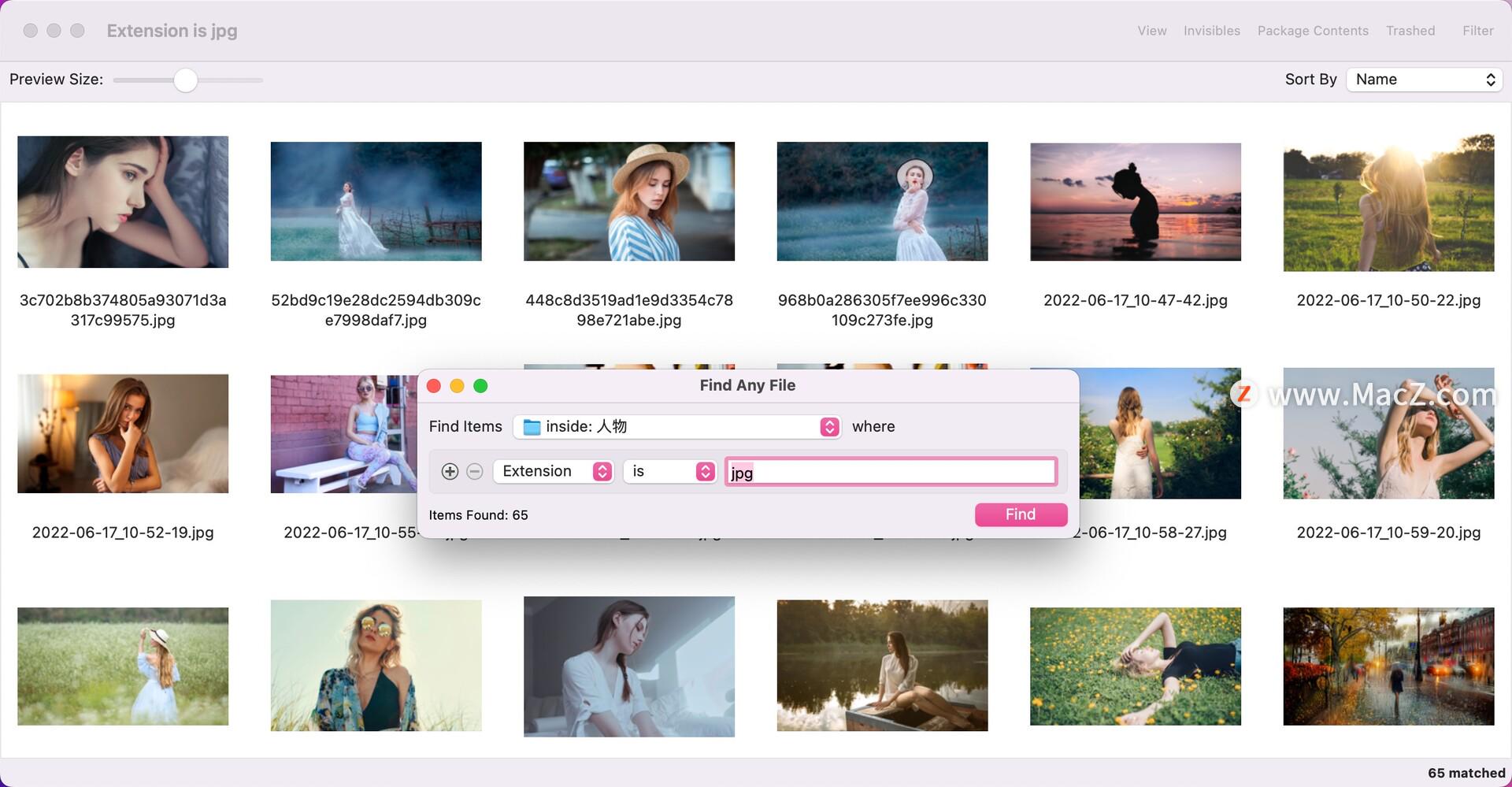Viewport: 1512px width, 787px height.
Task: Select thumbnail 2022-06-17_10-50-22.jpg
Action: click(1388, 202)
